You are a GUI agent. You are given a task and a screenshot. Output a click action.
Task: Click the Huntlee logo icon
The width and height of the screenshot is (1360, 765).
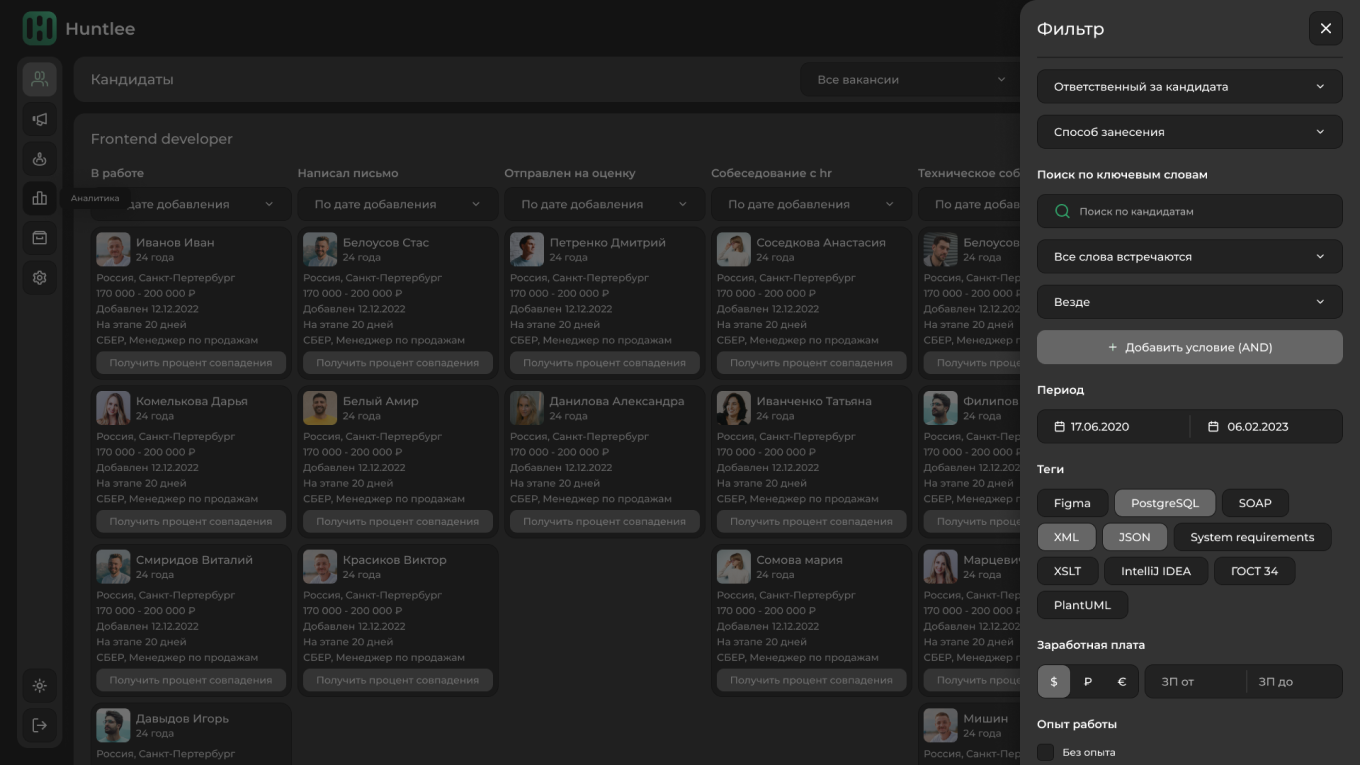[40, 29]
